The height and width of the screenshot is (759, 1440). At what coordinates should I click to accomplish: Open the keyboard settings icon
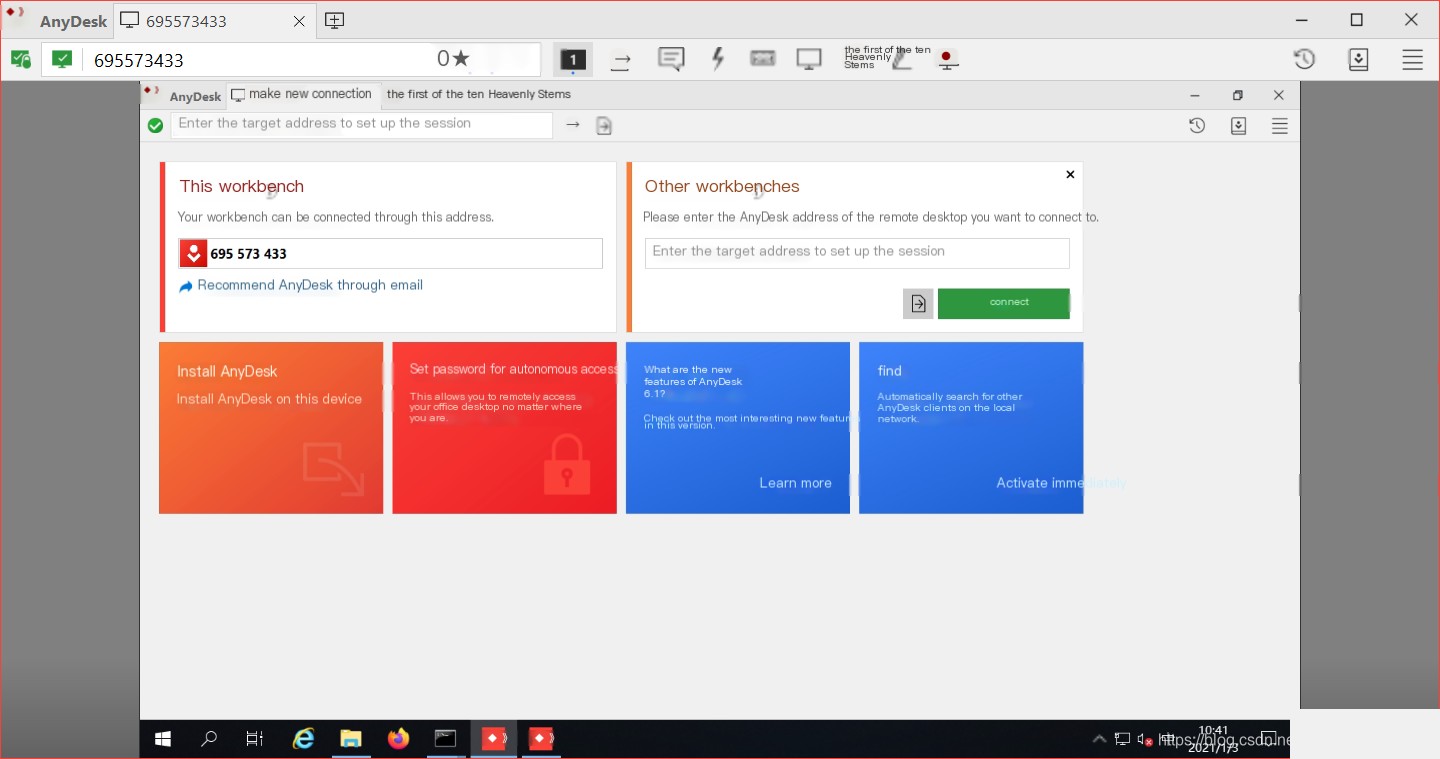click(763, 59)
